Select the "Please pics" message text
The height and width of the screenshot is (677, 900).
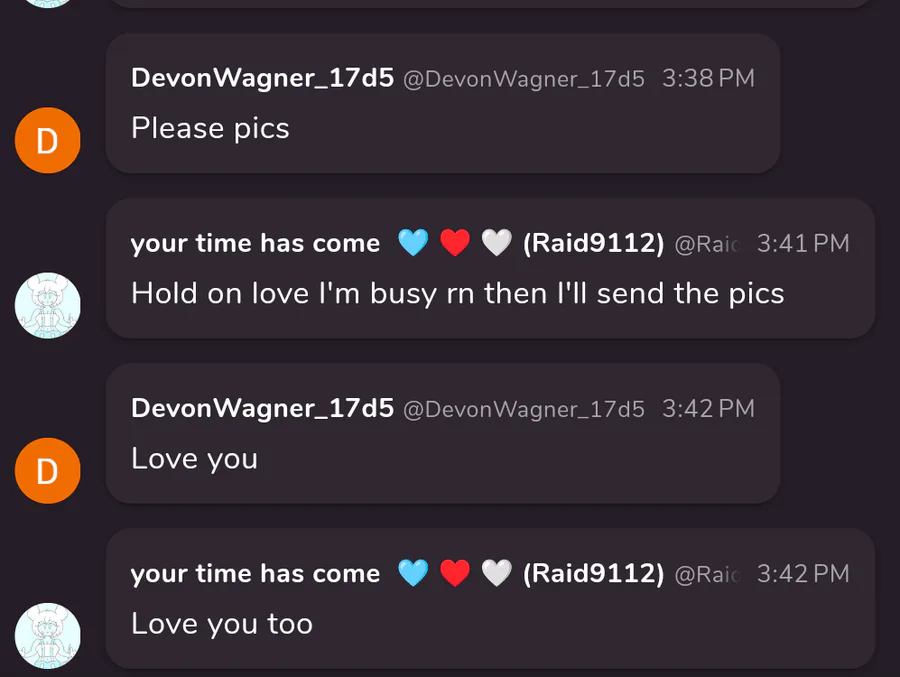[x=210, y=129]
